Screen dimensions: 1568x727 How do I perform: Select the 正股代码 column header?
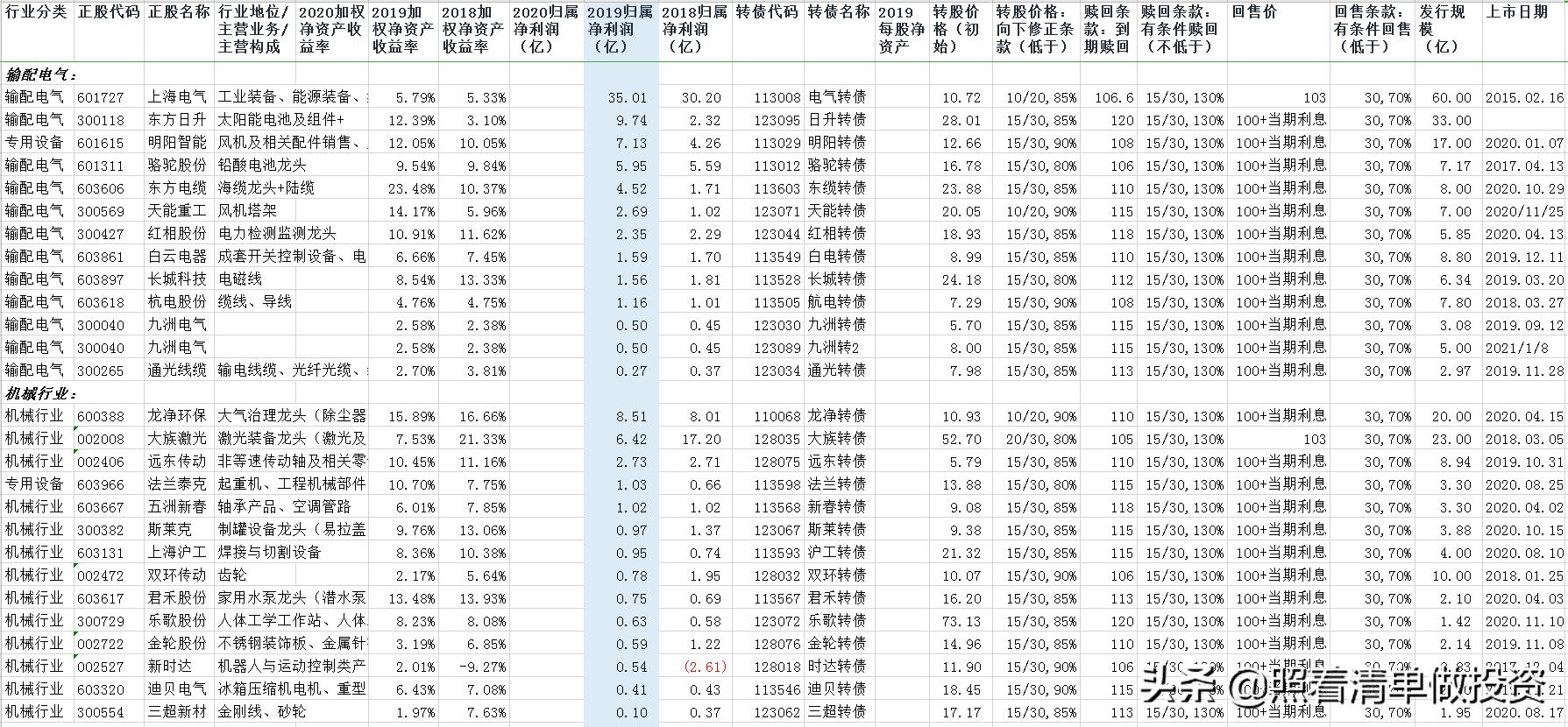pos(108,13)
